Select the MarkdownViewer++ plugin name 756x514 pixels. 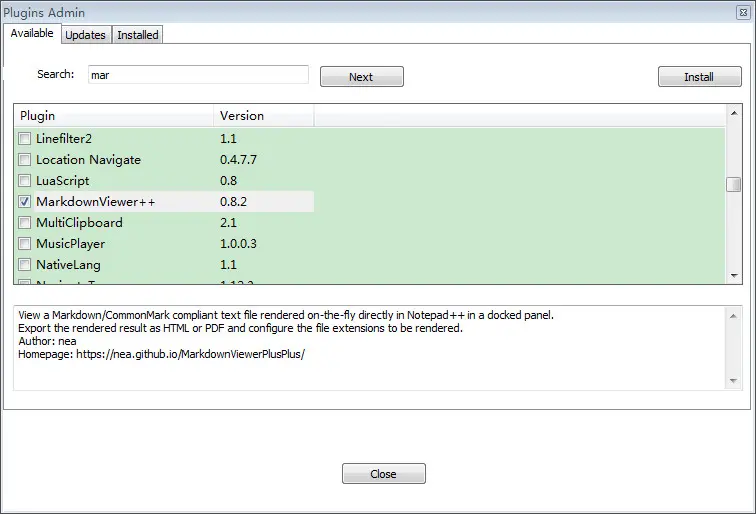click(x=95, y=202)
